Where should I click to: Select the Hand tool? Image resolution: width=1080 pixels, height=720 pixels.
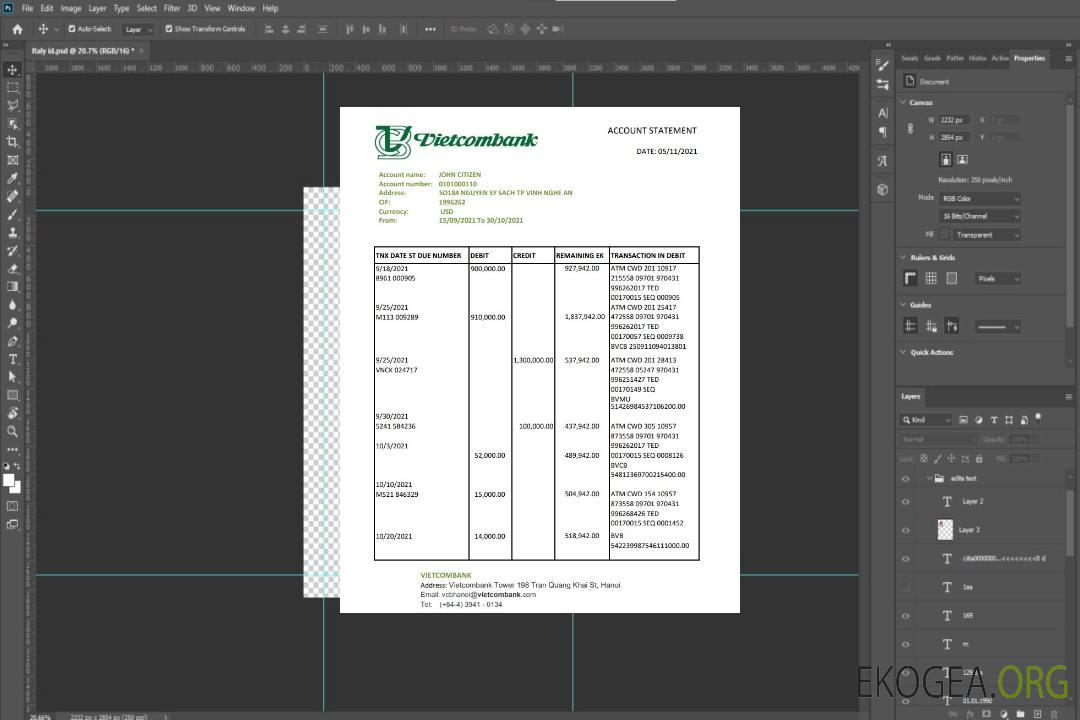pyautogui.click(x=12, y=413)
